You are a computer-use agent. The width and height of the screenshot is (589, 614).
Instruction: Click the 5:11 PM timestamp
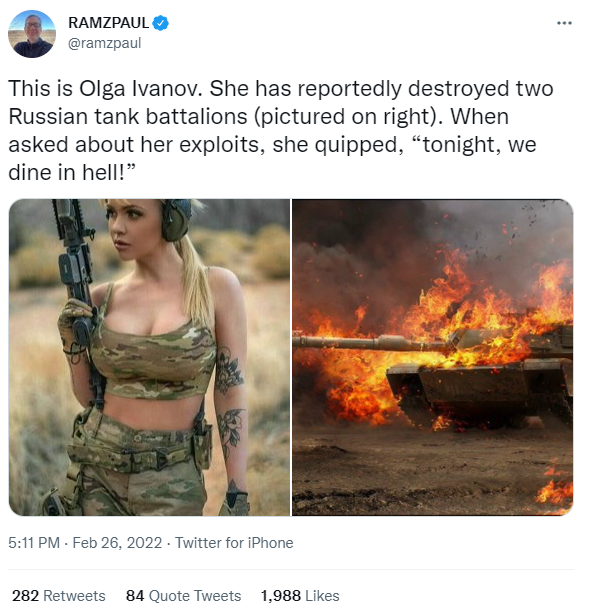[34, 543]
